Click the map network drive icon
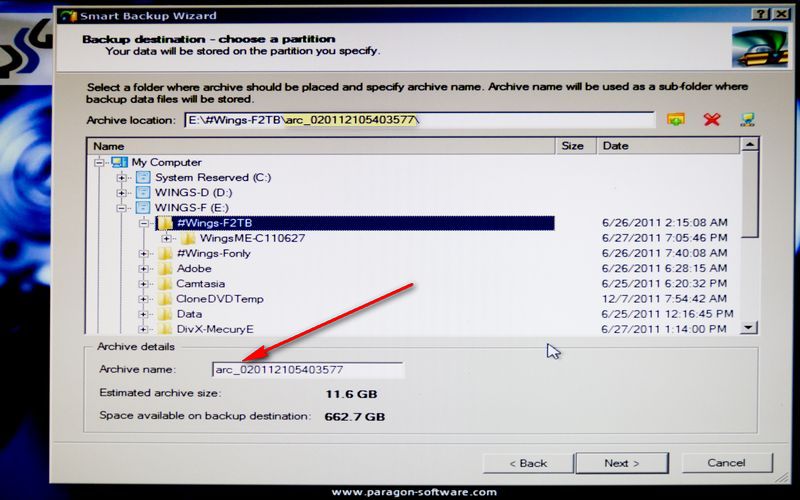 747,119
